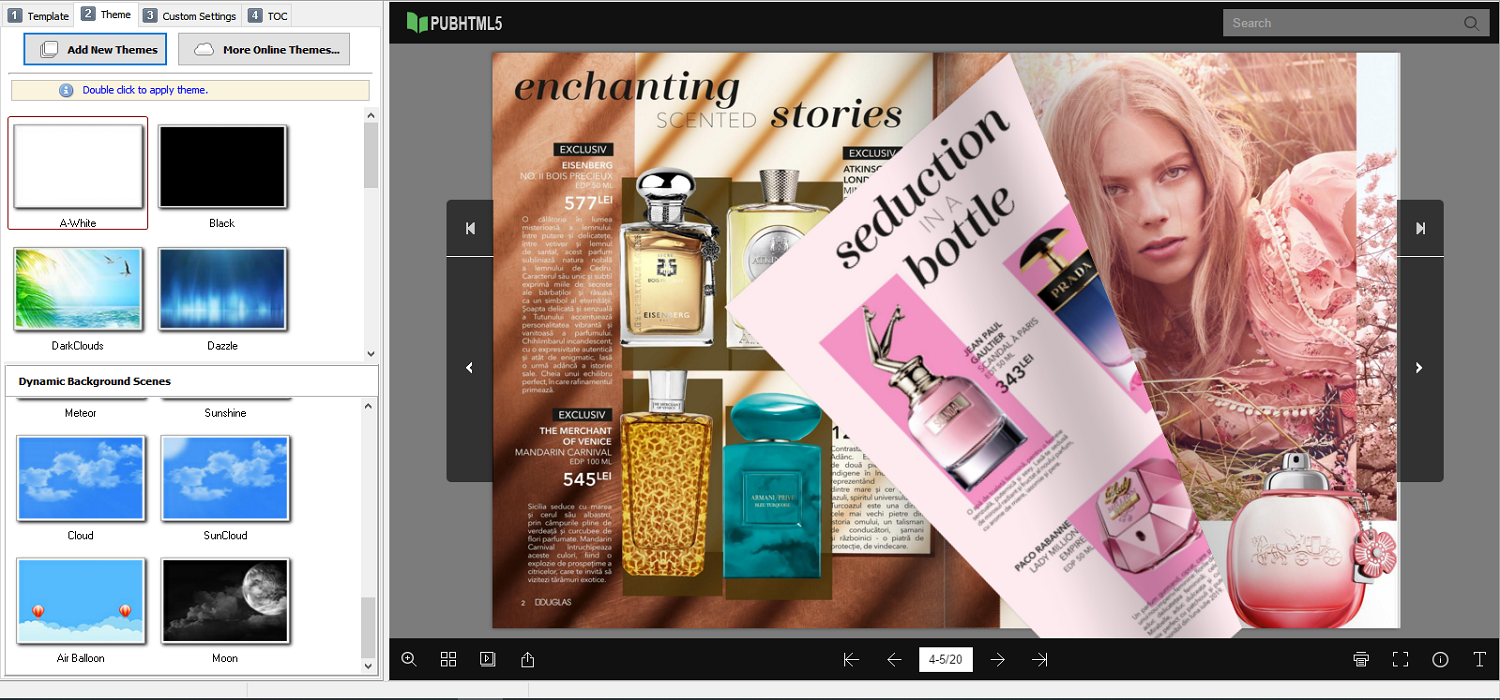This screenshot has width=1500, height=700.
Task: Apply the Moon dynamic background scene
Action: (x=225, y=600)
